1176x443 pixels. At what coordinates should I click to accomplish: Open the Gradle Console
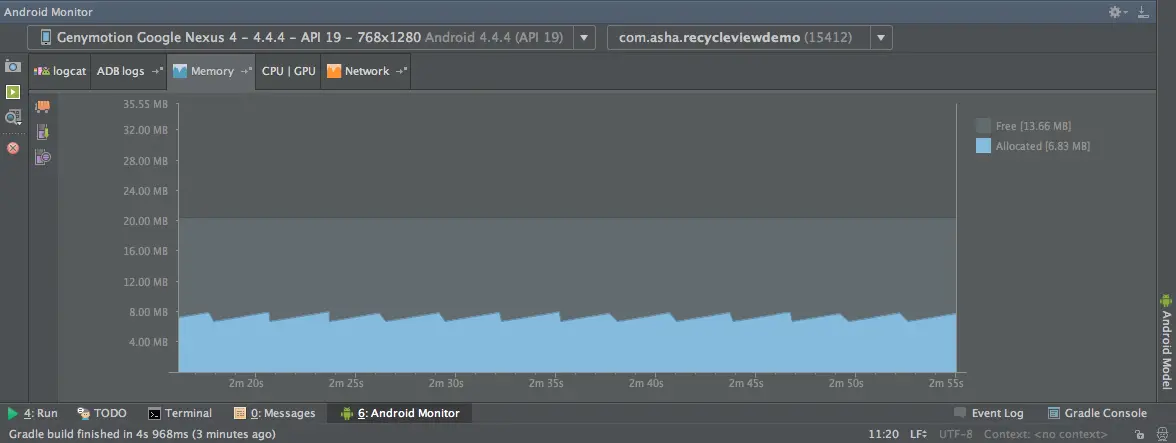[x=1097, y=413]
